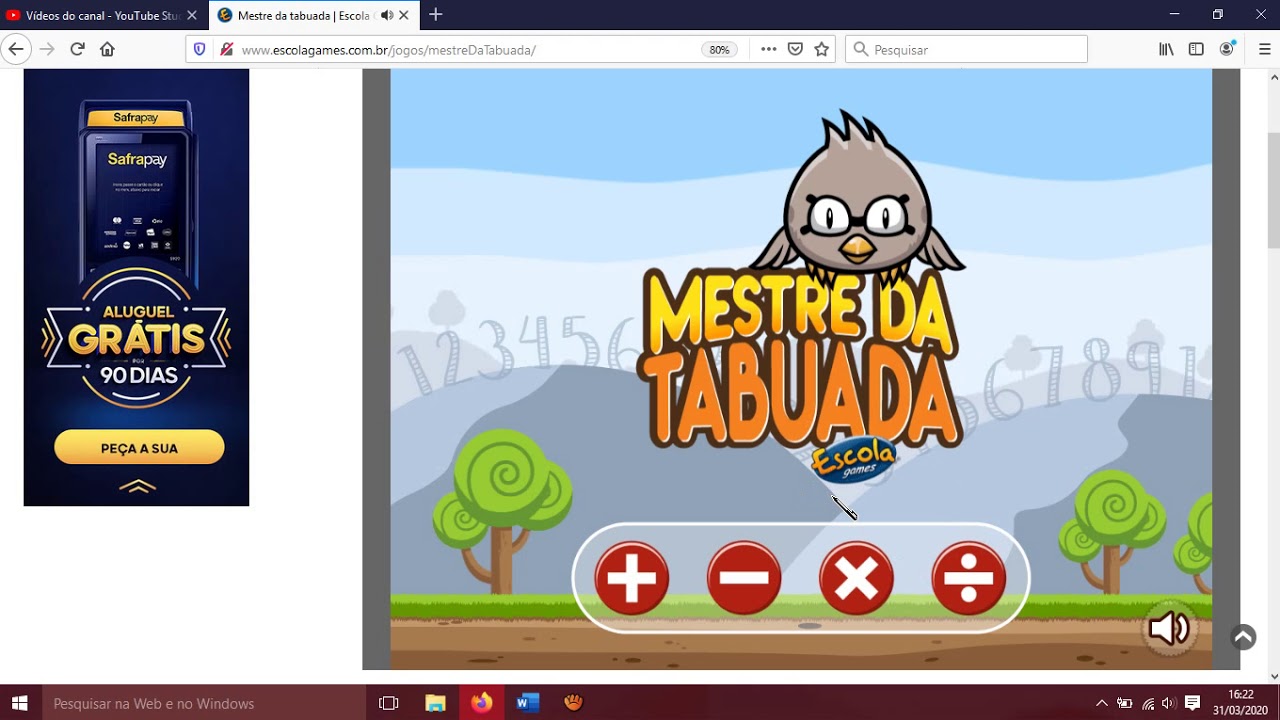Open network Wi-Fi settings in tray

(1148, 703)
